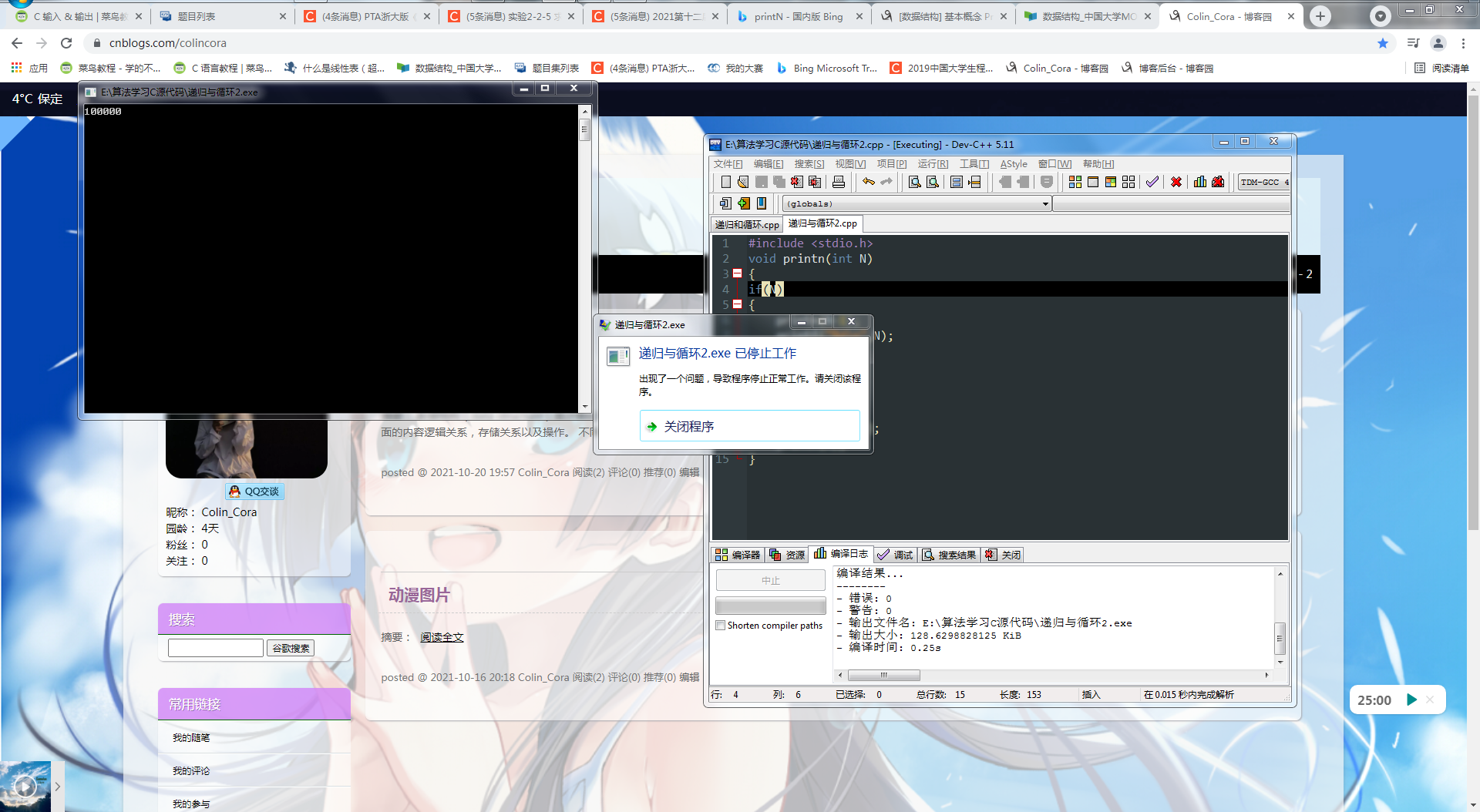The width and height of the screenshot is (1480, 812).
Task: Click the Toggle Bookmark icon in Dev-C++
Action: coord(762,203)
